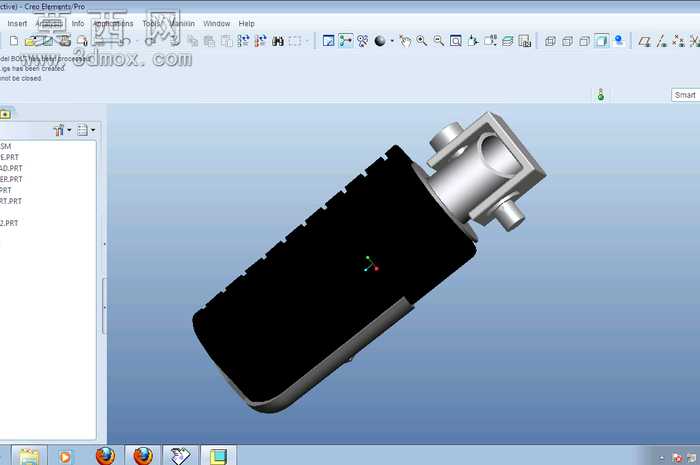Image resolution: width=700 pixels, height=465 pixels.
Task: Select Hidden Line display style icon
Action: tap(567, 42)
